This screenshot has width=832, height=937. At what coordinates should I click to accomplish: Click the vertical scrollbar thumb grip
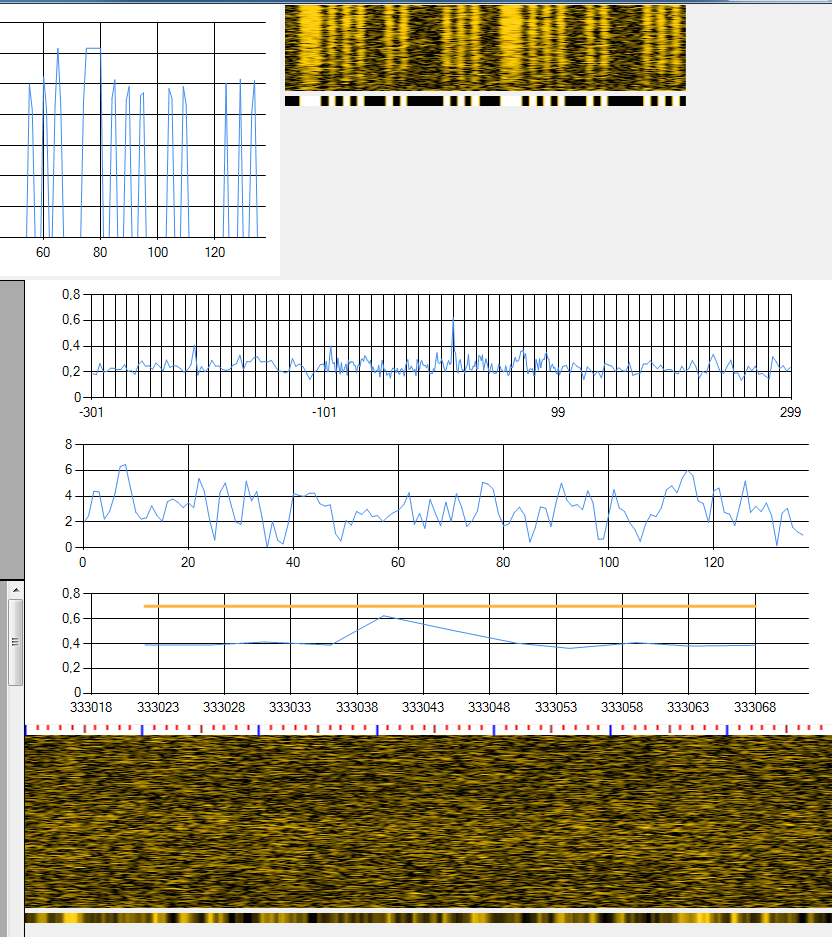[x=16, y=642]
